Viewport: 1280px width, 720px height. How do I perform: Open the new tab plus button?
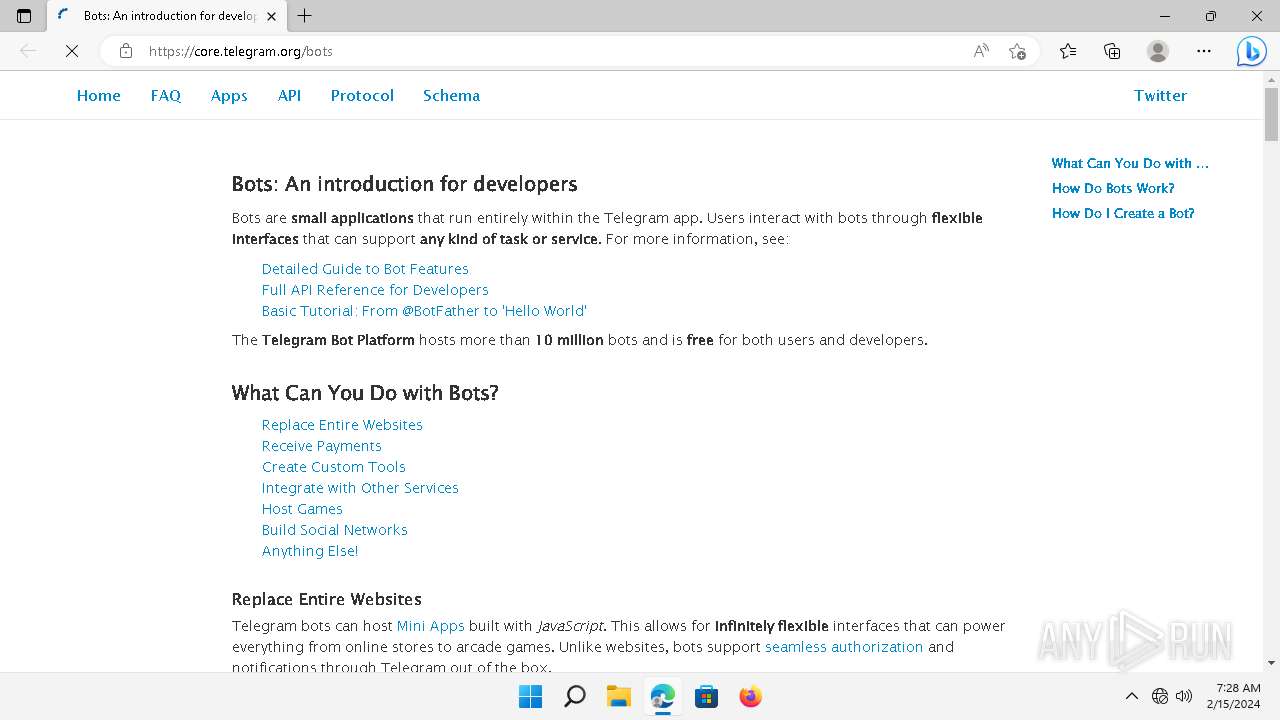pyautogui.click(x=305, y=16)
